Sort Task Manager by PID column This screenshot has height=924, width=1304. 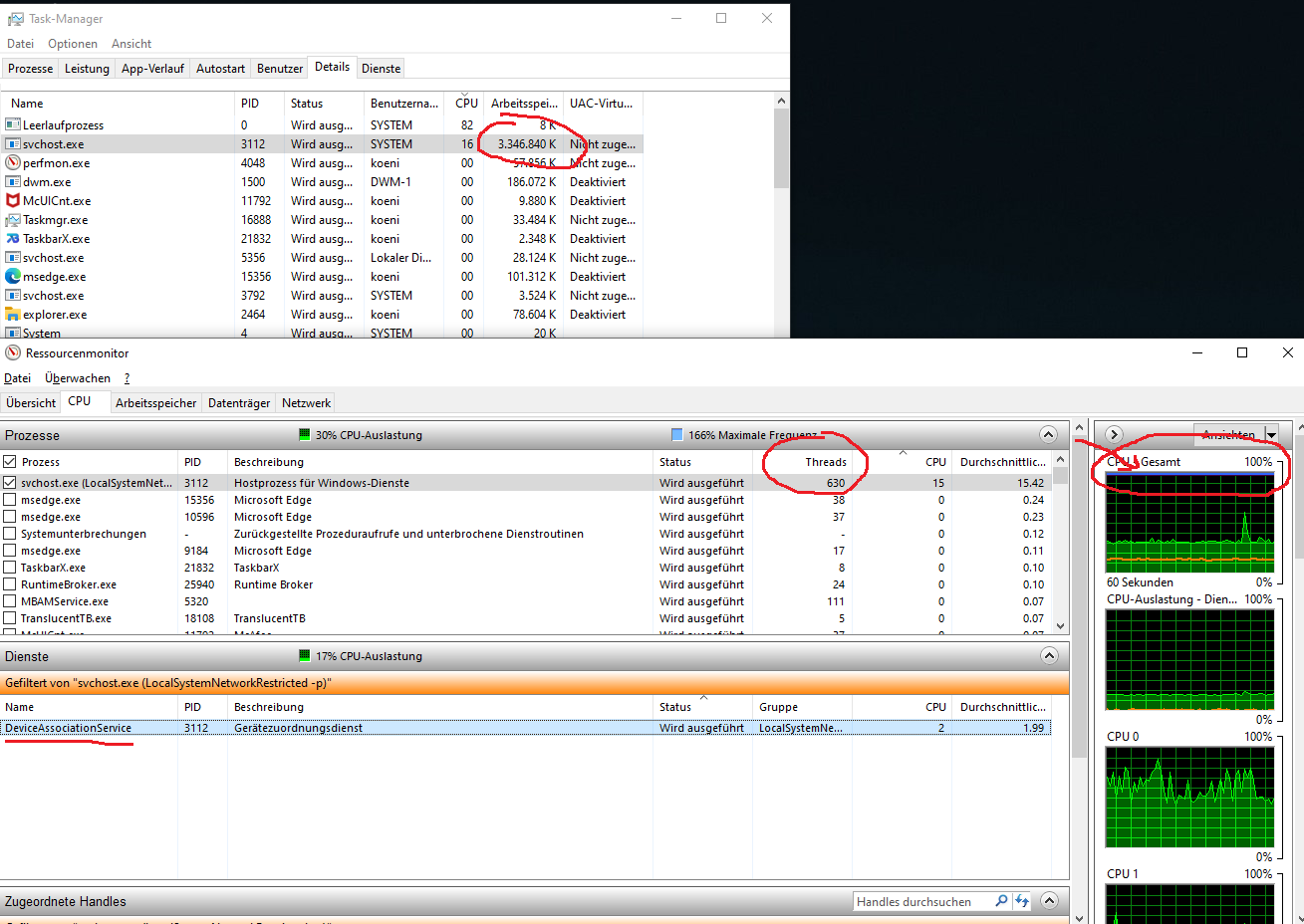tap(259, 104)
